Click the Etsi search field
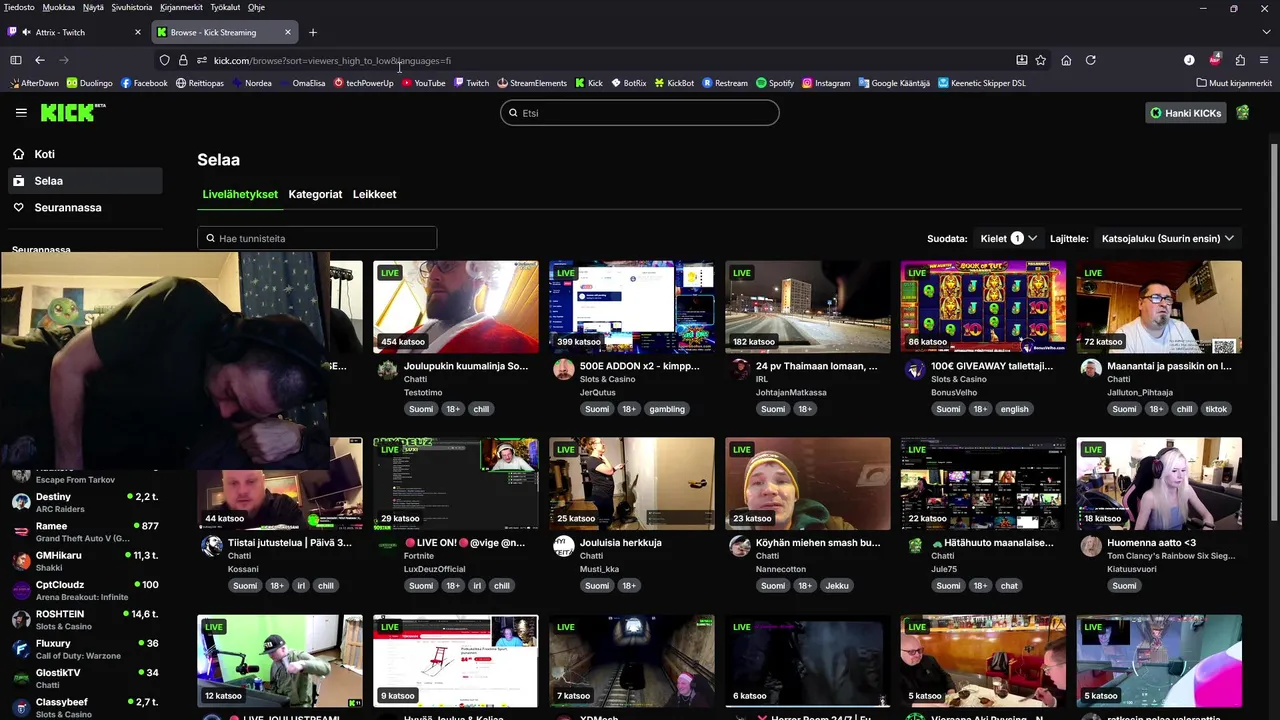Image resolution: width=1280 pixels, height=720 pixels. click(640, 113)
